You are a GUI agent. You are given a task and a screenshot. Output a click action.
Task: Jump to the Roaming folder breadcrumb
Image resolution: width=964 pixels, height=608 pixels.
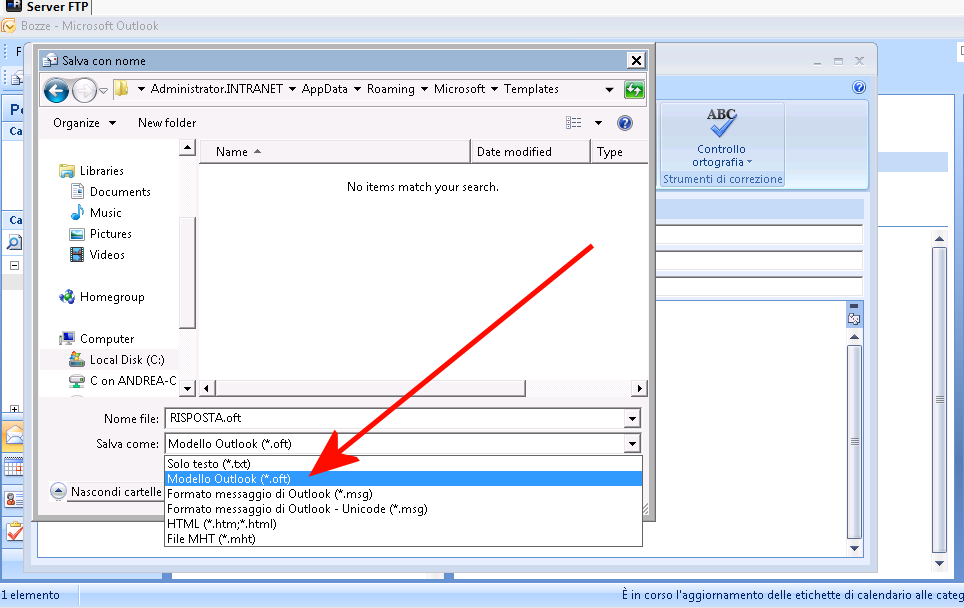click(390, 89)
